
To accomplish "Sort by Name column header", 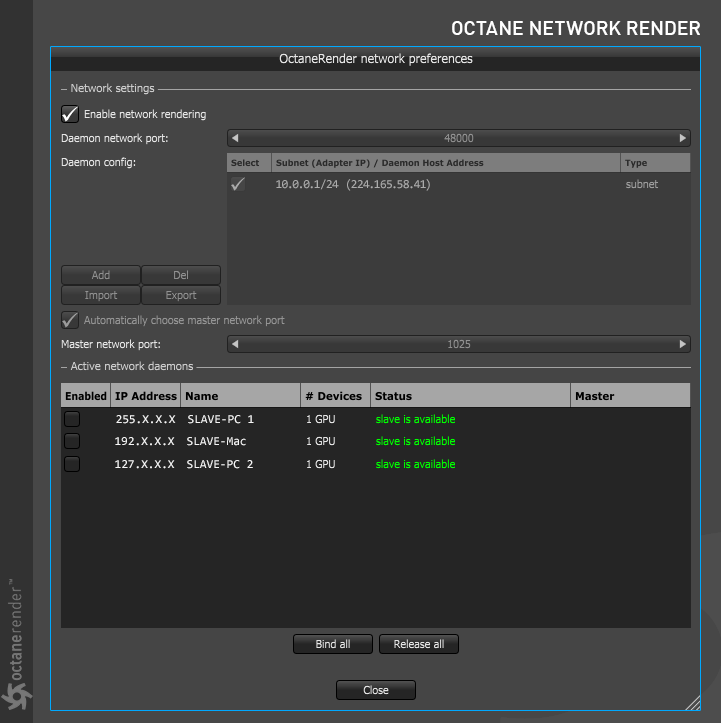I will (241, 396).
